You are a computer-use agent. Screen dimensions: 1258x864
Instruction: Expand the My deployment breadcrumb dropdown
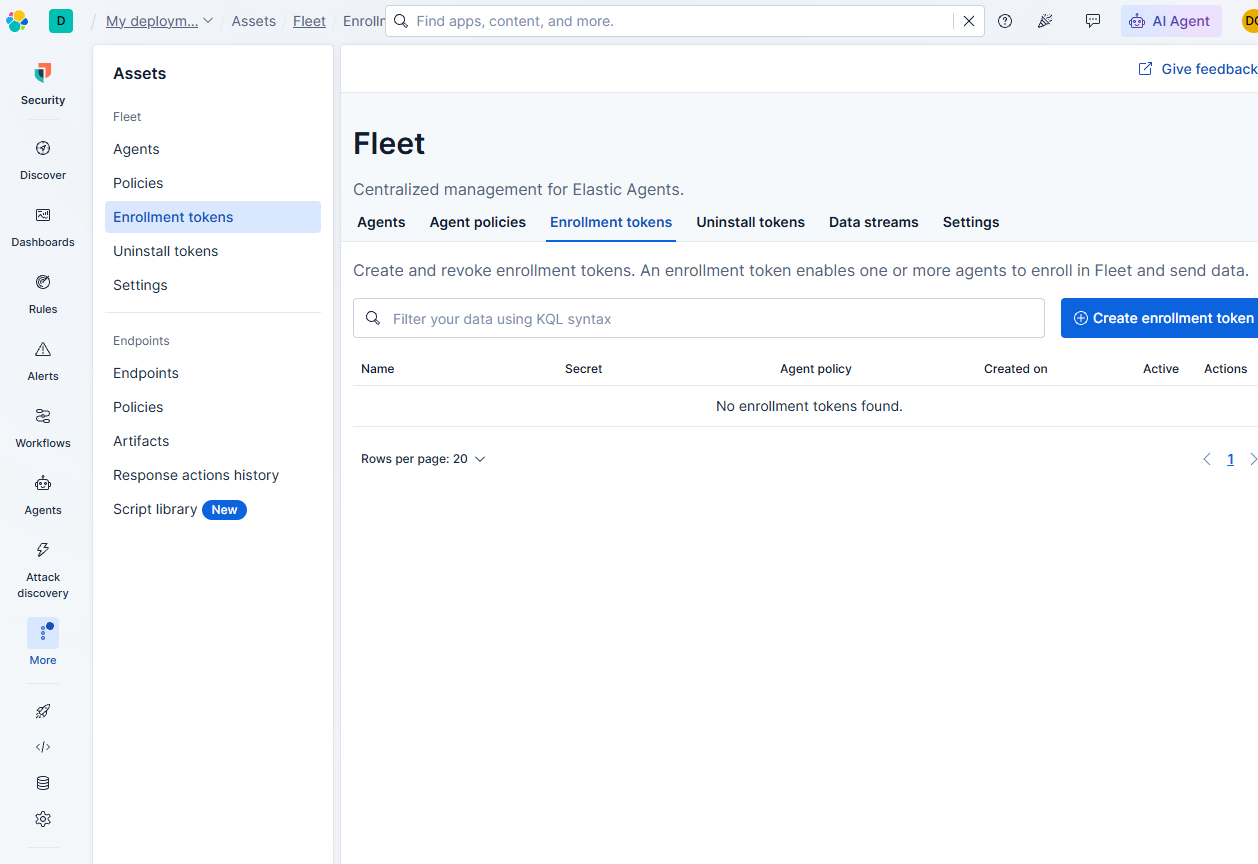pos(159,21)
